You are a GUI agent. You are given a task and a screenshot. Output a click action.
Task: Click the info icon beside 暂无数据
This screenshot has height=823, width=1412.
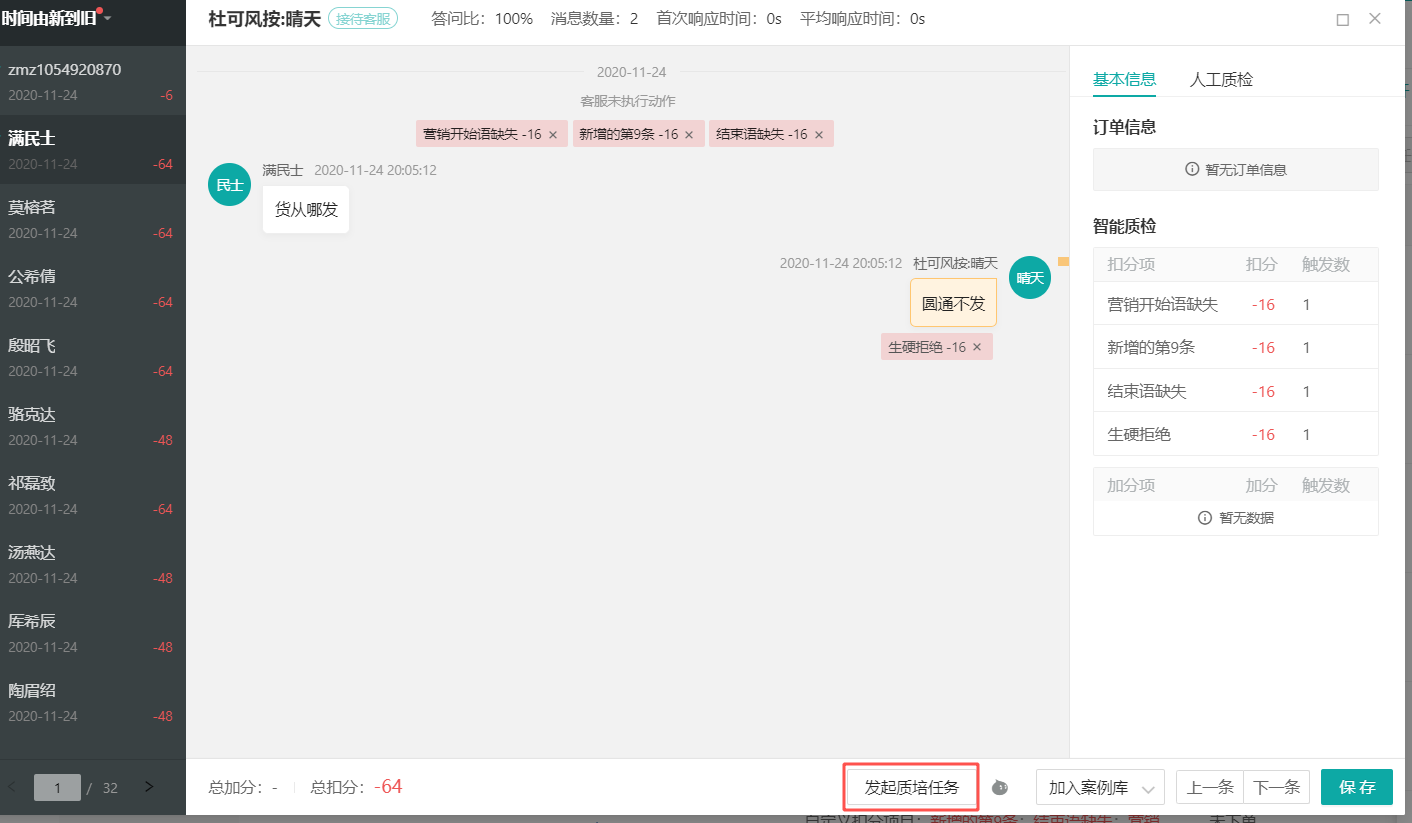coord(1206,518)
